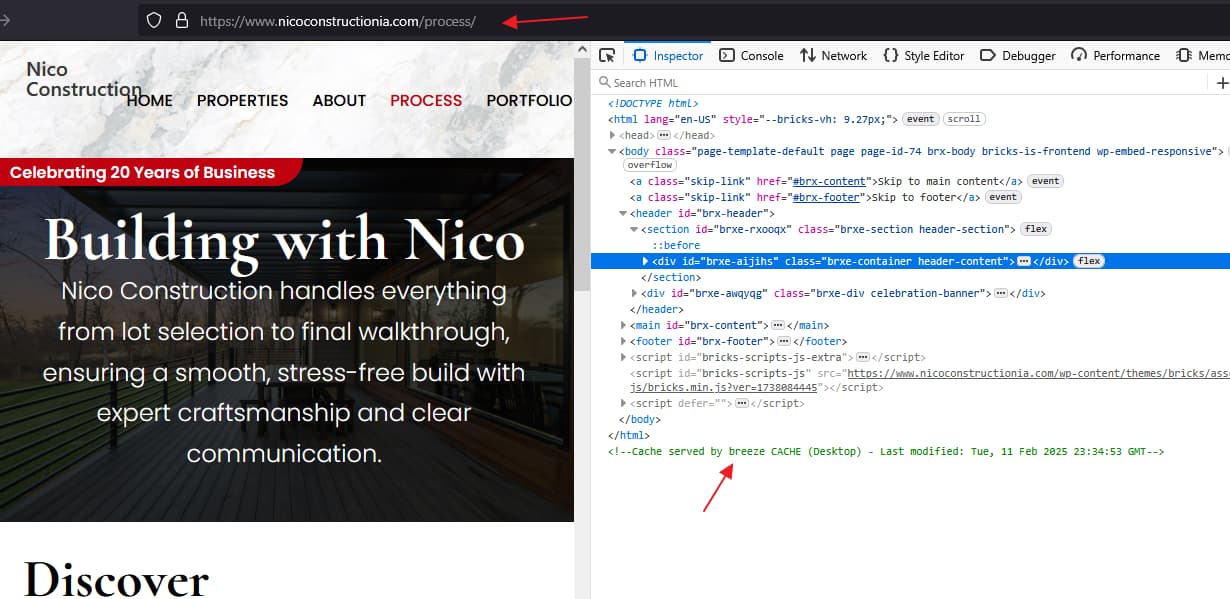Open the bricks script src URL link

(x=1038, y=373)
